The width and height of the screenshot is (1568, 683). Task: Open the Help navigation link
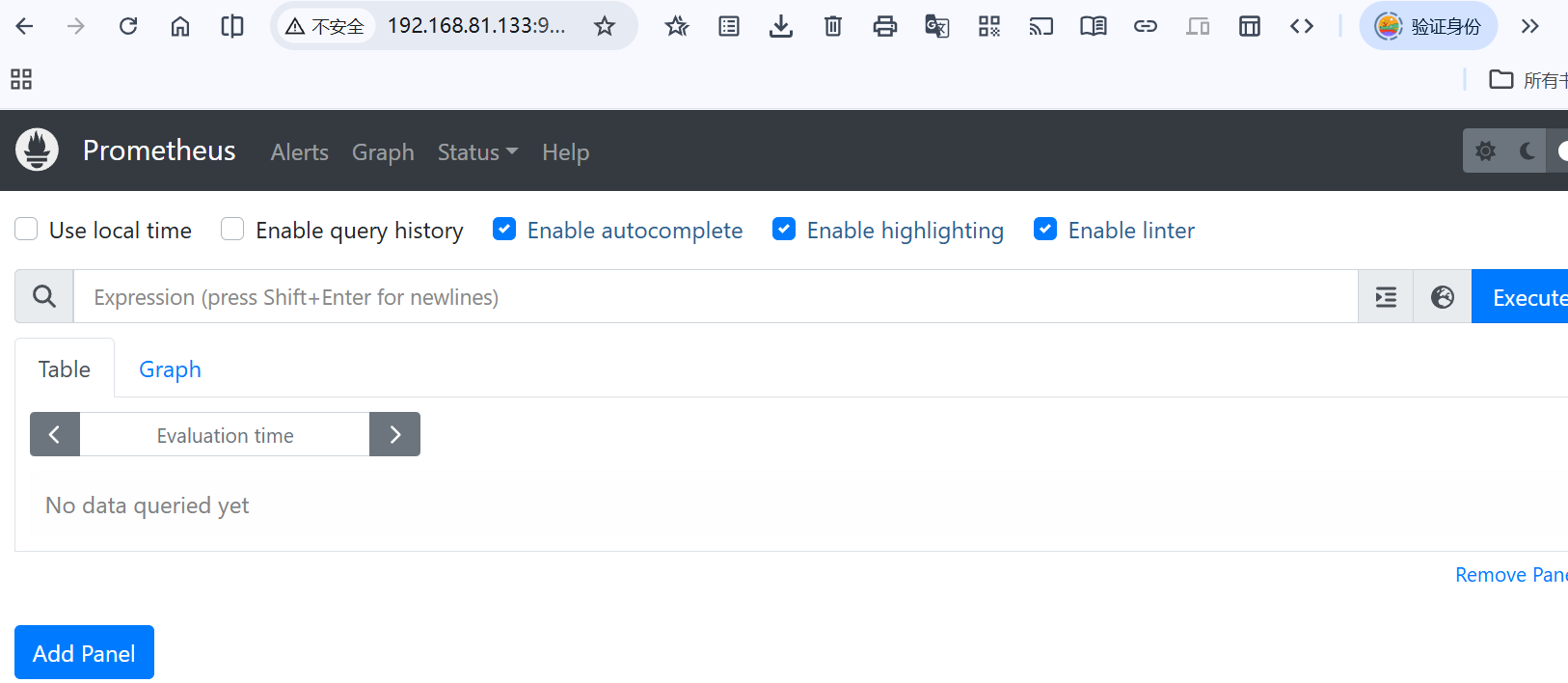point(565,151)
